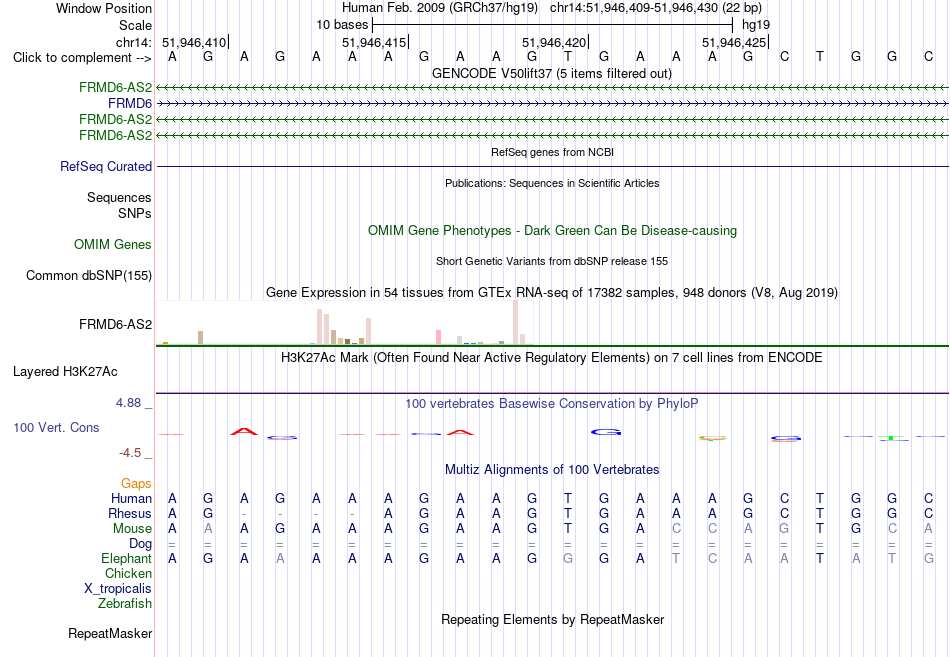Image resolution: width=950 pixels, height=657 pixels.
Task: Select the Chicken alignment row label
Action: (x=128, y=573)
